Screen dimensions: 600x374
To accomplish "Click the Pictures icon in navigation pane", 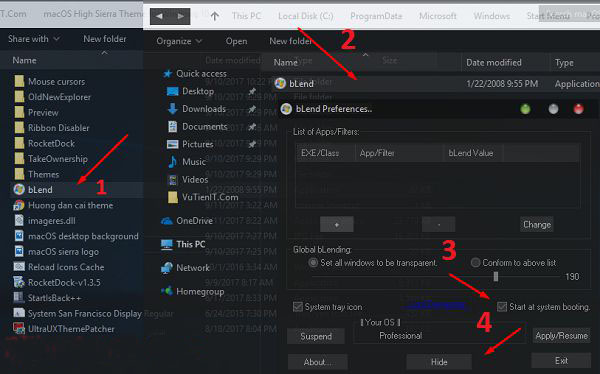I will pos(173,144).
